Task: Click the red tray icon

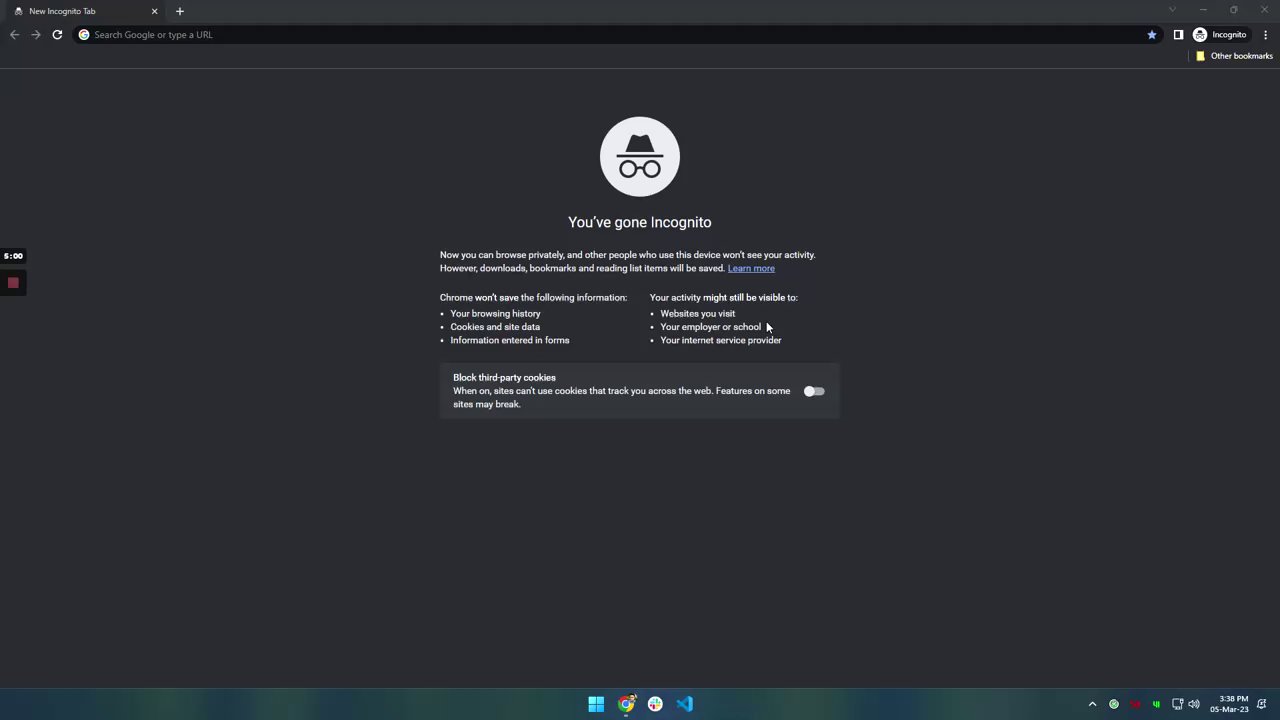Action: (1135, 704)
